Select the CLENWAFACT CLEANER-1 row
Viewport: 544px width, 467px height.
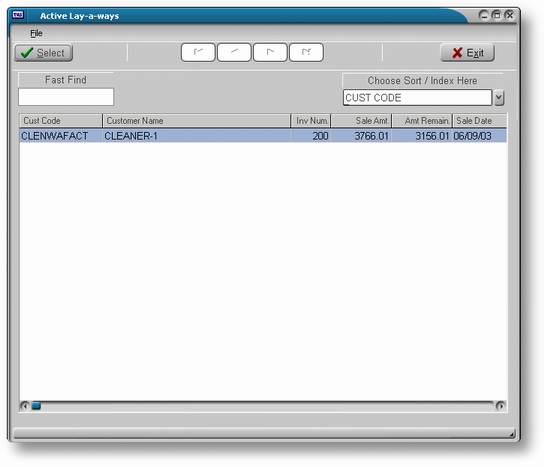pos(263,136)
